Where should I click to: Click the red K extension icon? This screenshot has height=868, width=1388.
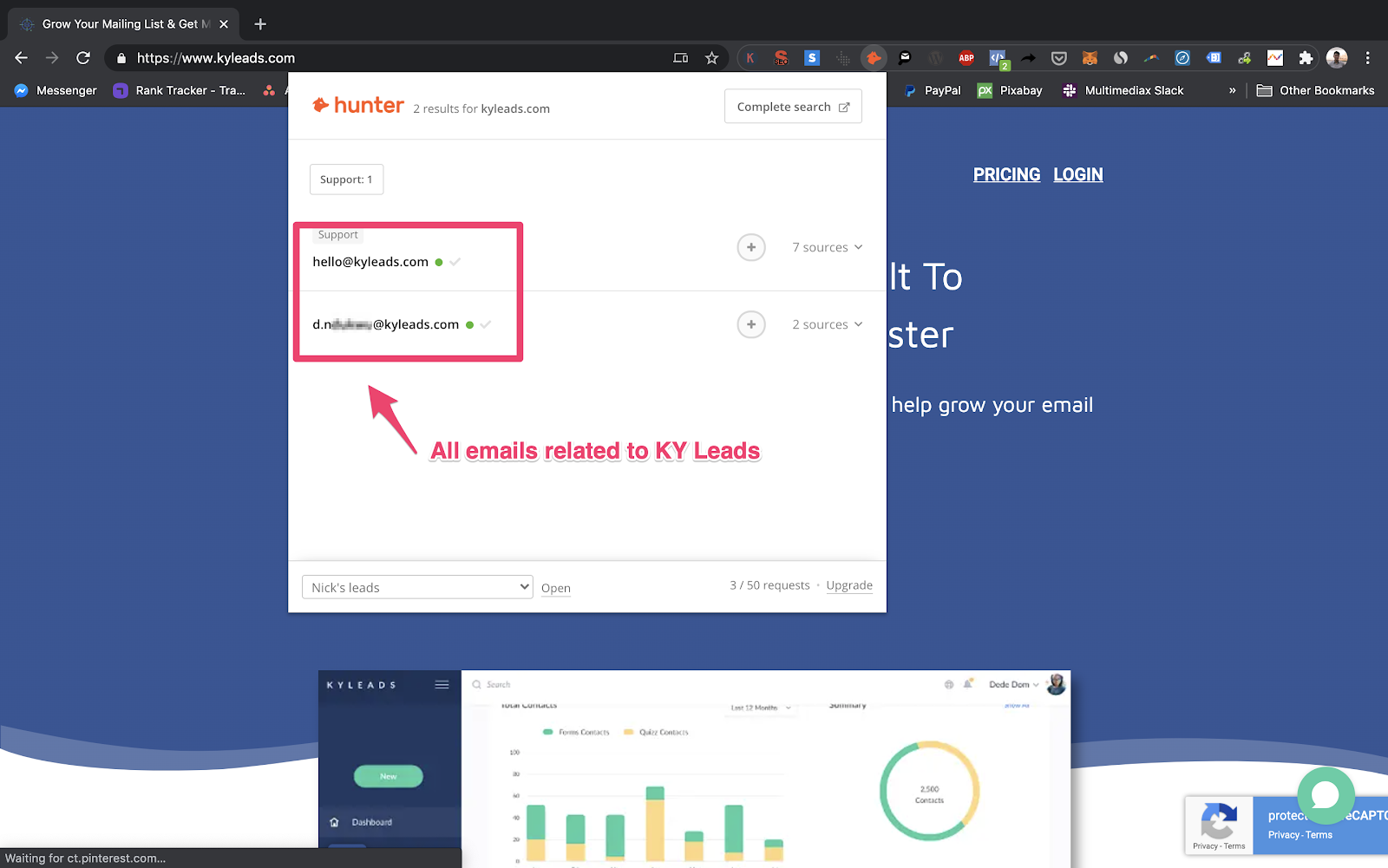[750, 58]
